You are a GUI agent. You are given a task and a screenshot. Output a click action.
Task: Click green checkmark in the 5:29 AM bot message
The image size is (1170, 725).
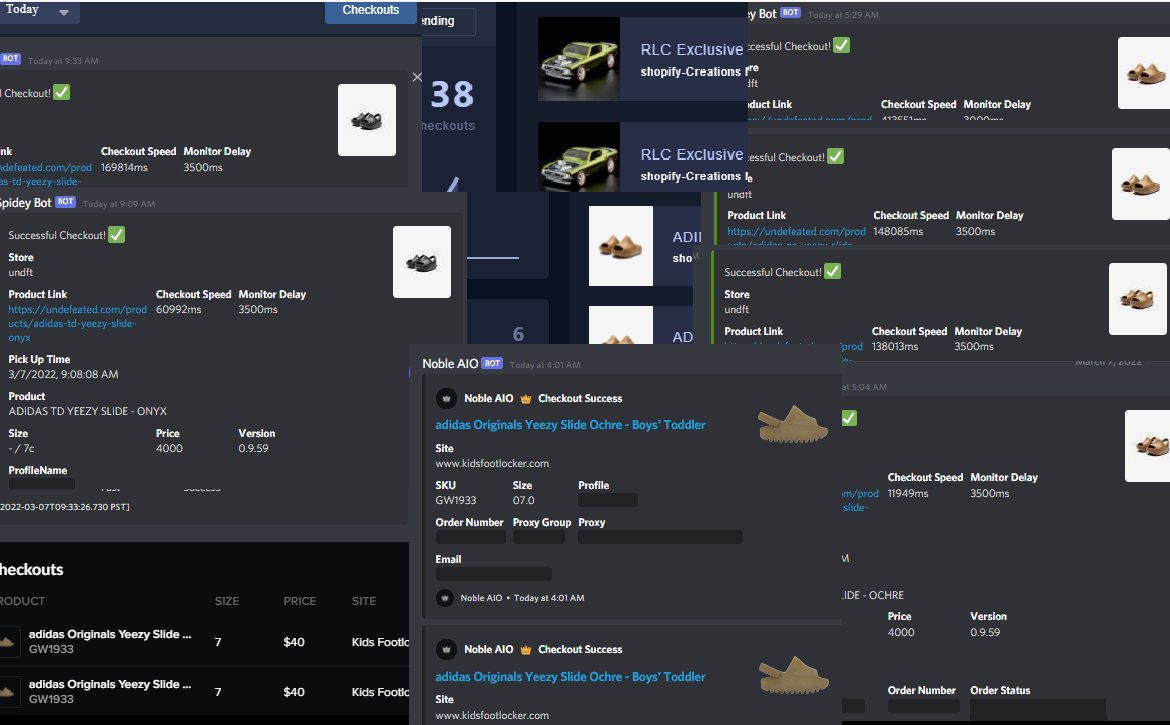point(841,45)
